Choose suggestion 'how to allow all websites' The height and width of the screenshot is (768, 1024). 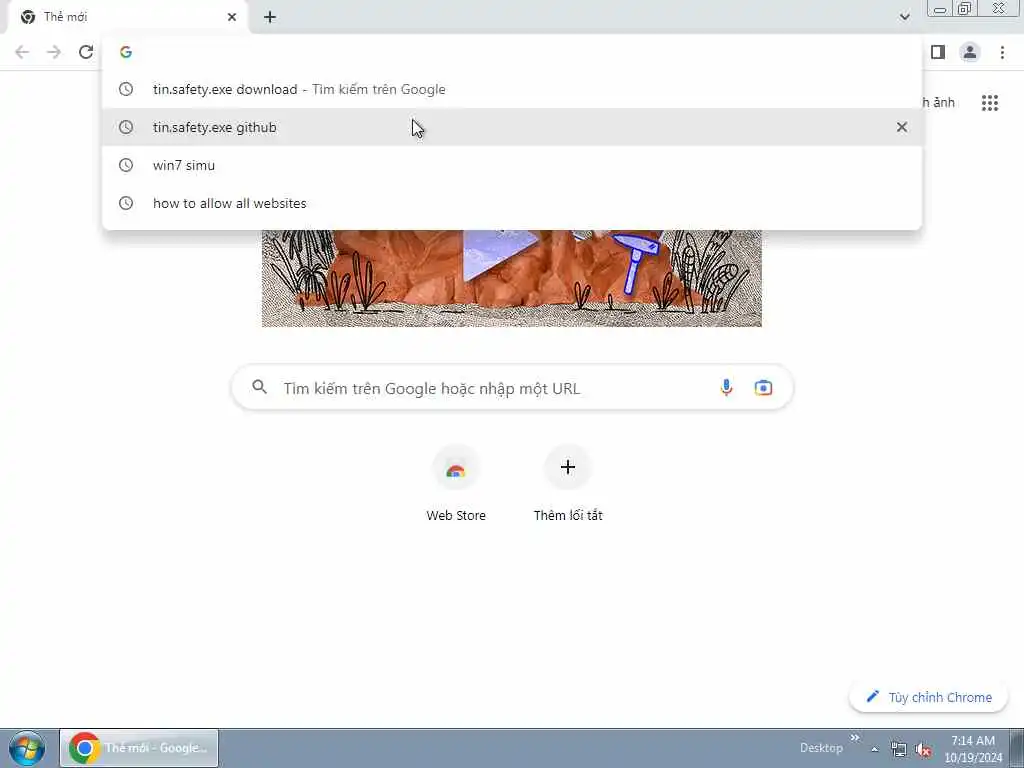coord(512,203)
